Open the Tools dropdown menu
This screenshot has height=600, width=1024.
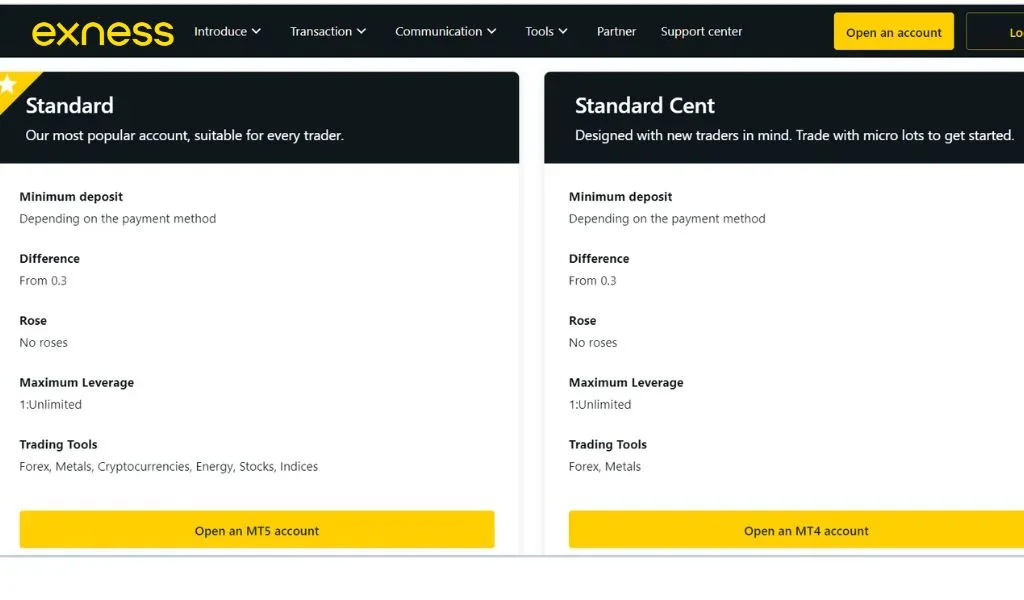click(x=546, y=32)
